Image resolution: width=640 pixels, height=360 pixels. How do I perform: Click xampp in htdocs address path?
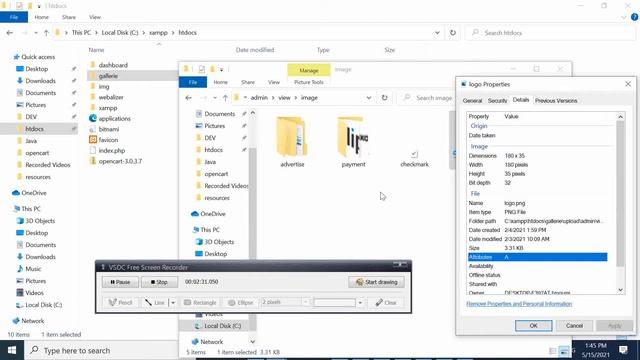tap(158, 33)
